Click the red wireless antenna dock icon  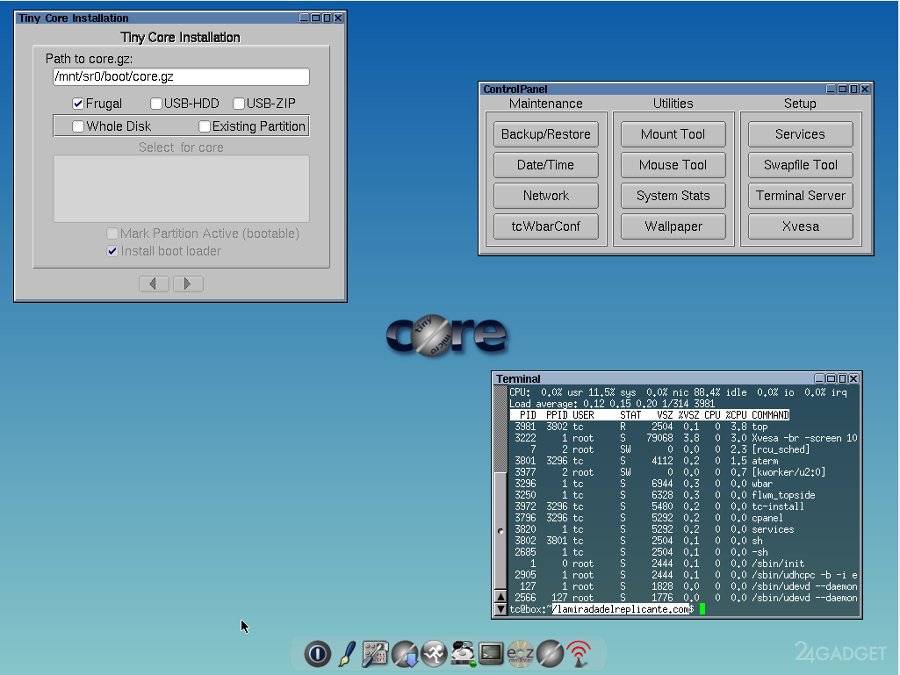point(578,654)
